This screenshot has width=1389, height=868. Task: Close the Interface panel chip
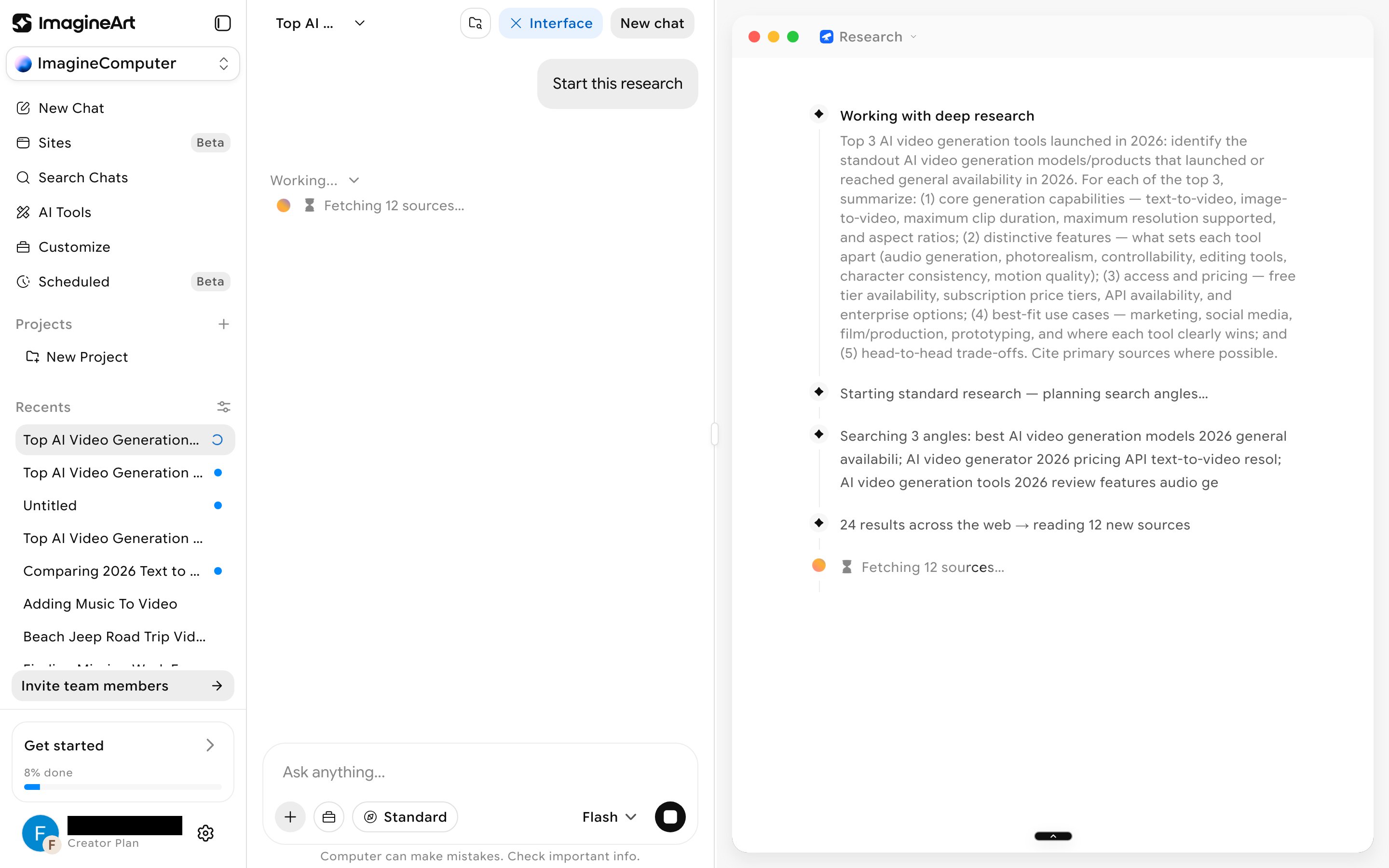pyautogui.click(x=550, y=23)
